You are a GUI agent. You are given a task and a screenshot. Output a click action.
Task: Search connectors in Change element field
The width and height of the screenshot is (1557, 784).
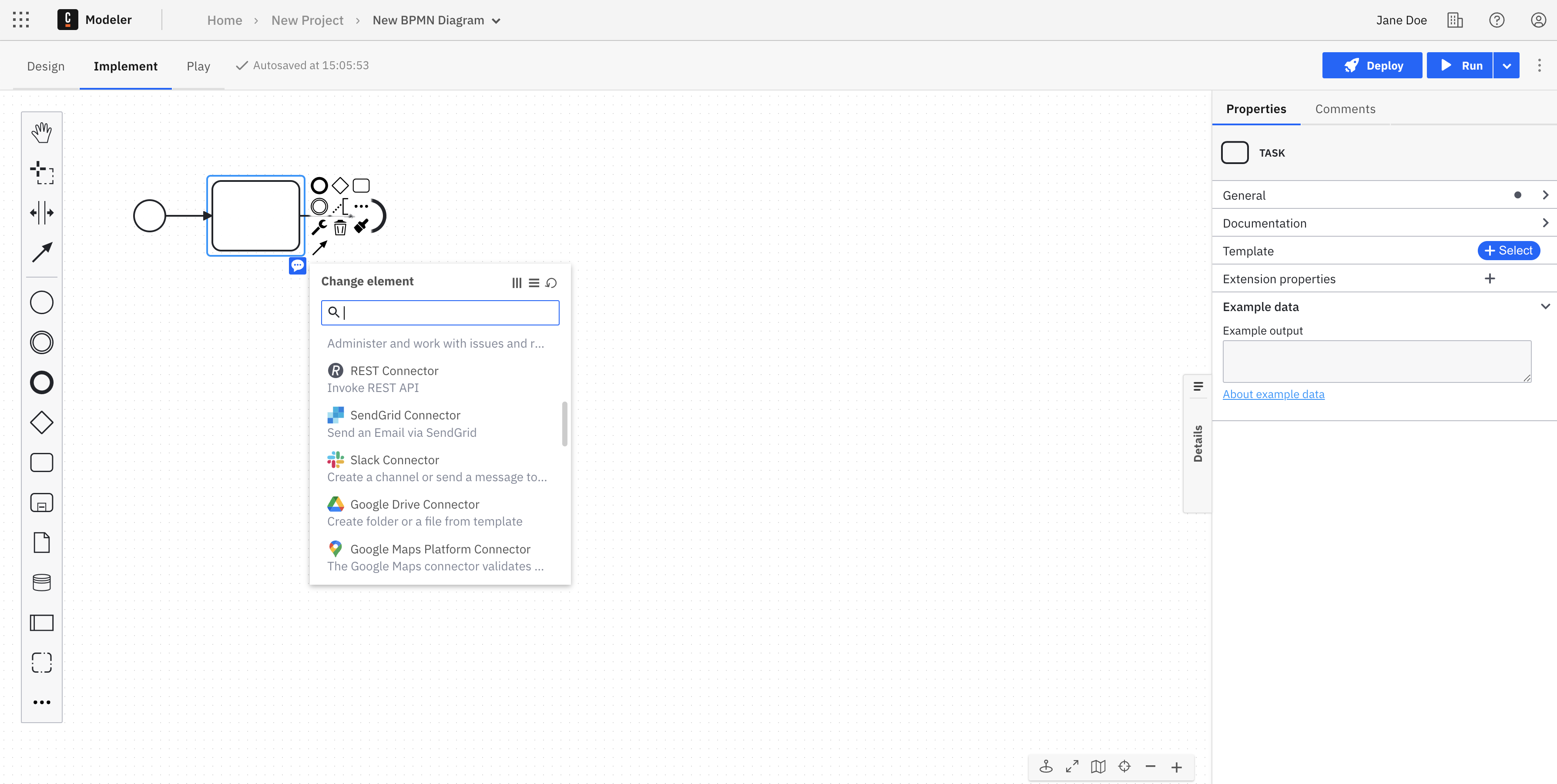pos(440,312)
